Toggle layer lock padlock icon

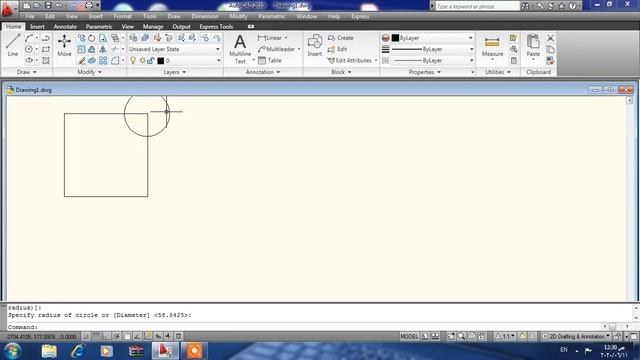coord(150,60)
